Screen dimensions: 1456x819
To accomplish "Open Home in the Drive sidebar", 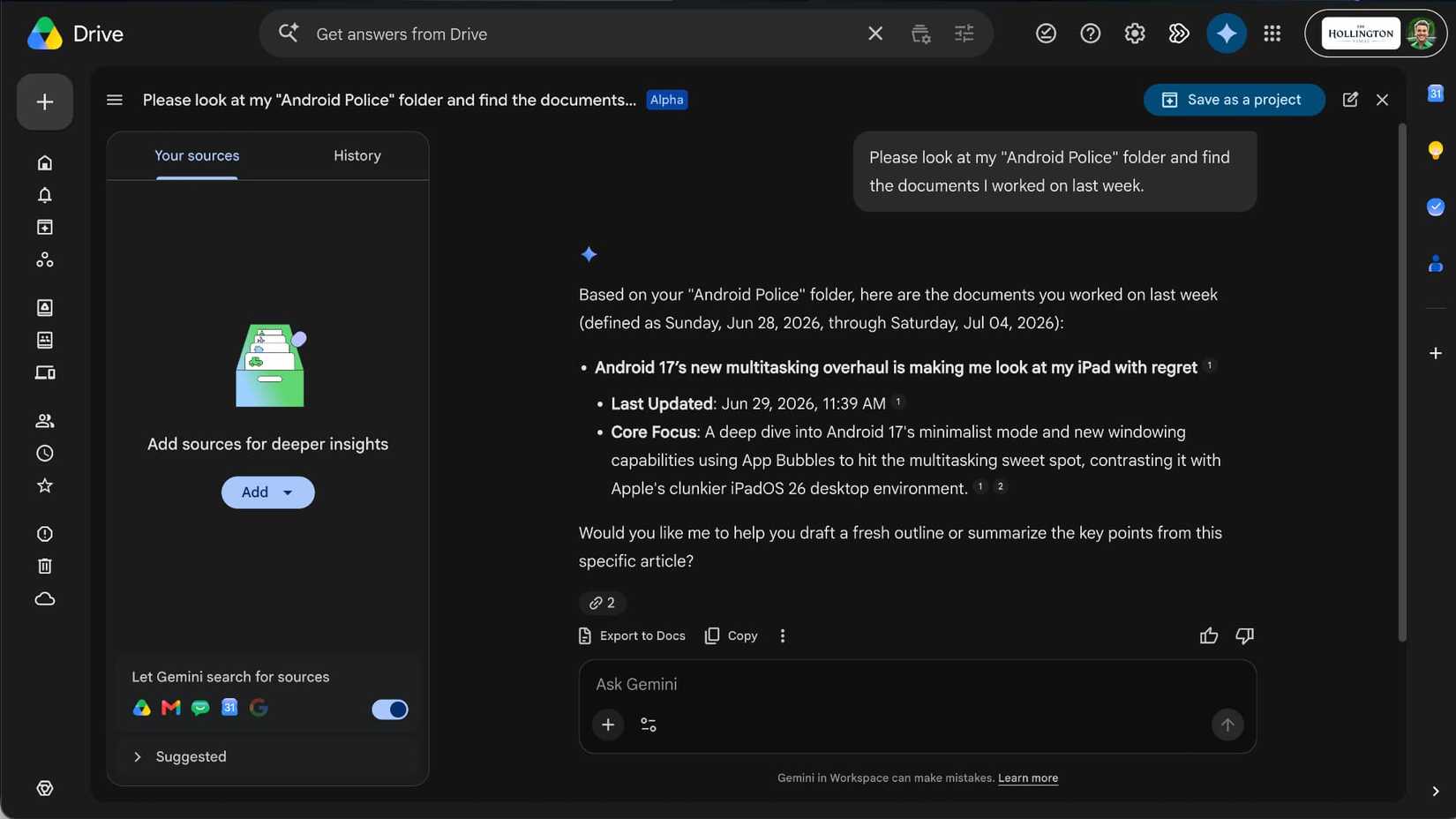I will click(45, 163).
